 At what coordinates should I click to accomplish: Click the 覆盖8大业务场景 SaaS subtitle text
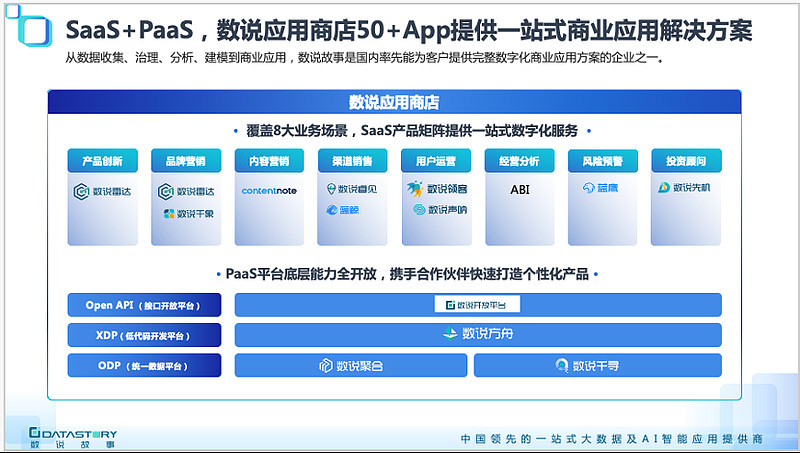(412, 131)
